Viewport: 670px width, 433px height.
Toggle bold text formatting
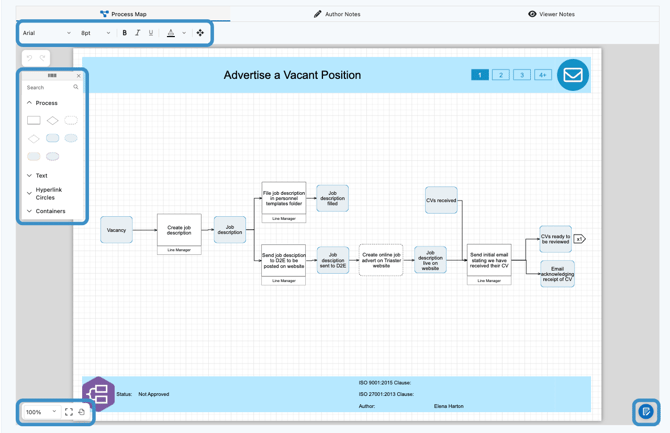click(124, 33)
